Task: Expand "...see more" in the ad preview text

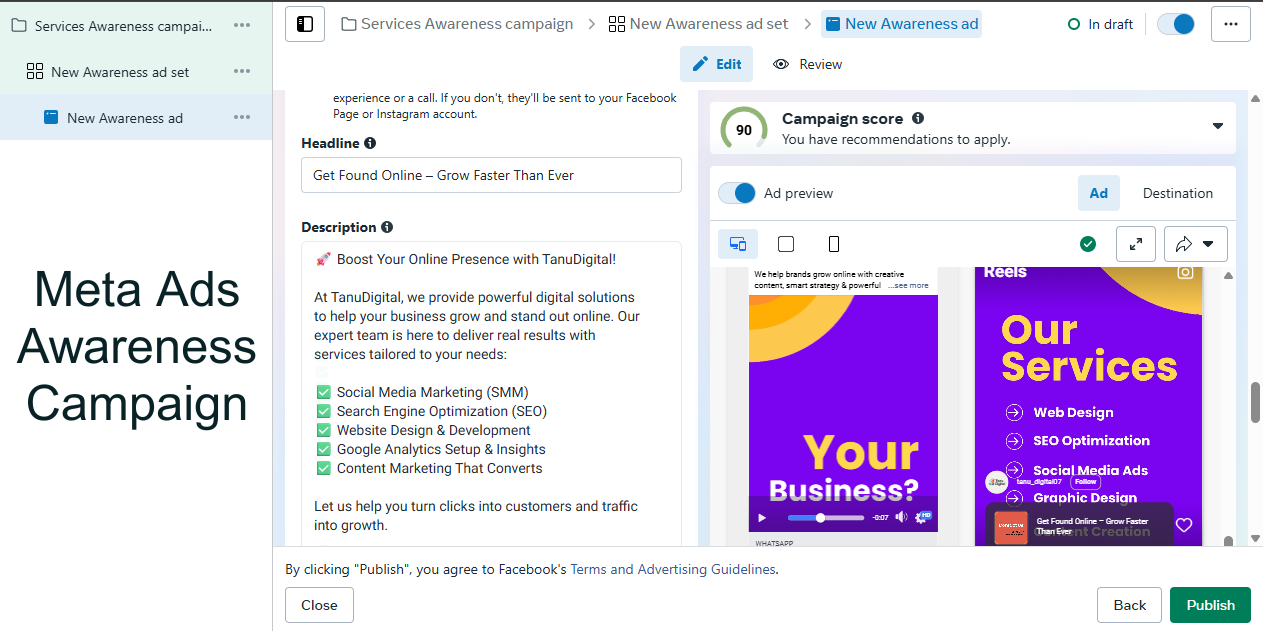Action: (910, 286)
